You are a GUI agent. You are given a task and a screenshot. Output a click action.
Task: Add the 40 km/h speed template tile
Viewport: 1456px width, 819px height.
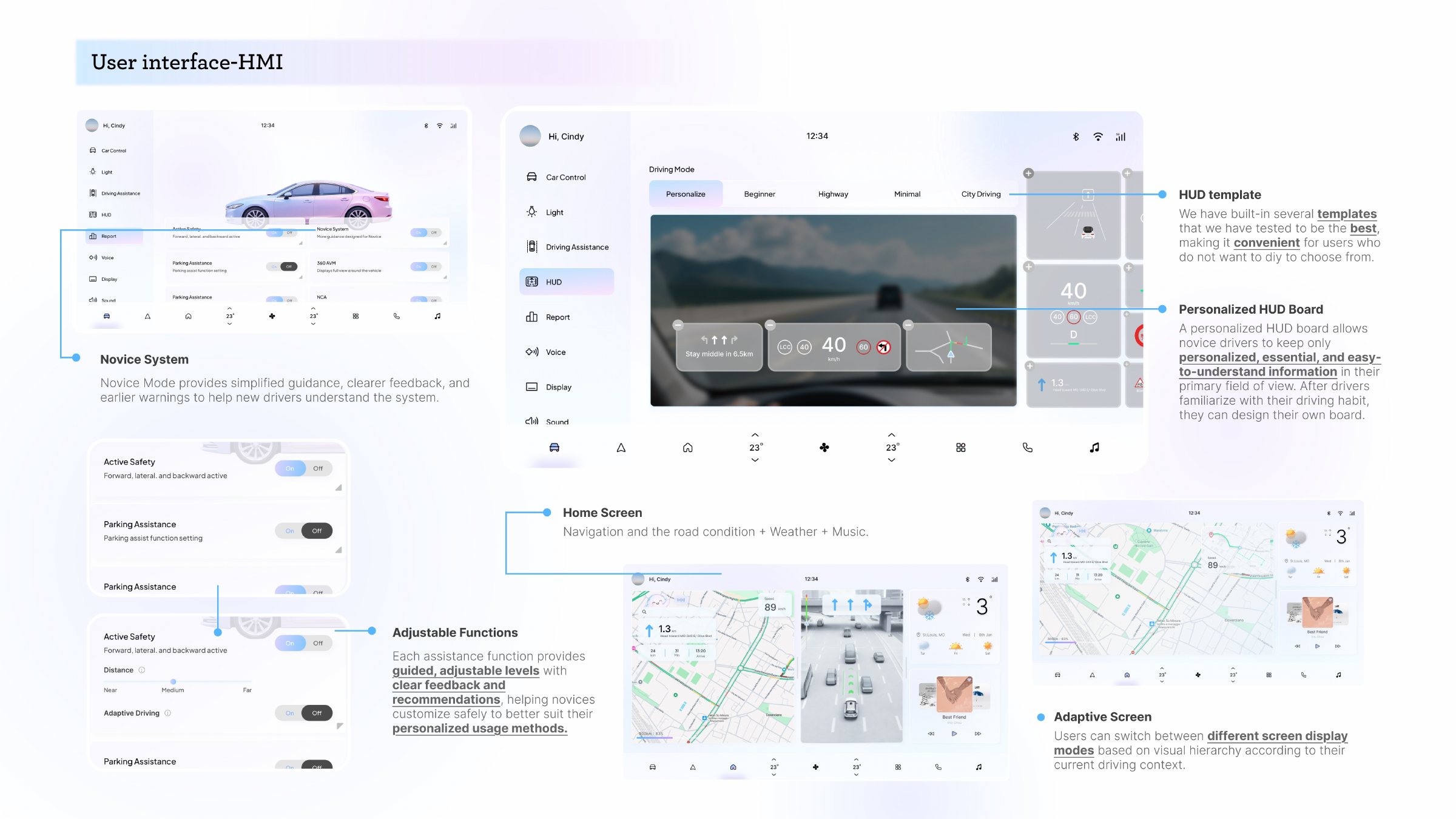(x=1028, y=267)
